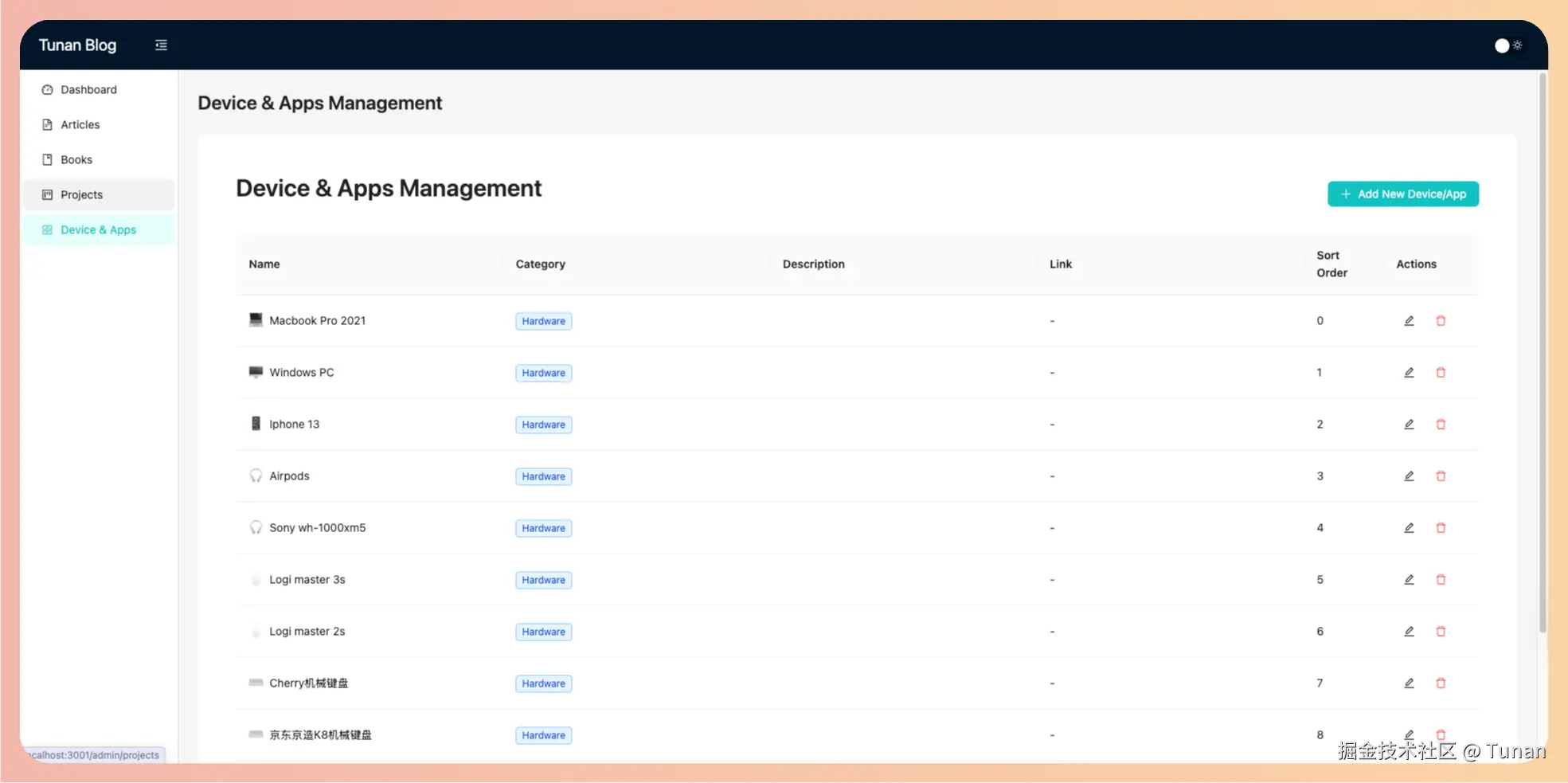This screenshot has height=783, width=1568.
Task: Click the Hardware tag for Airpods
Action: 544,476
